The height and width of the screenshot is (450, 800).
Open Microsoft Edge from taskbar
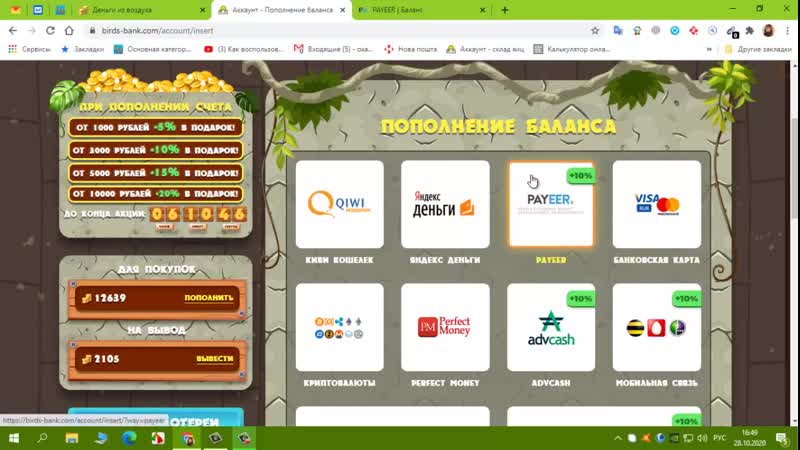click(129, 438)
